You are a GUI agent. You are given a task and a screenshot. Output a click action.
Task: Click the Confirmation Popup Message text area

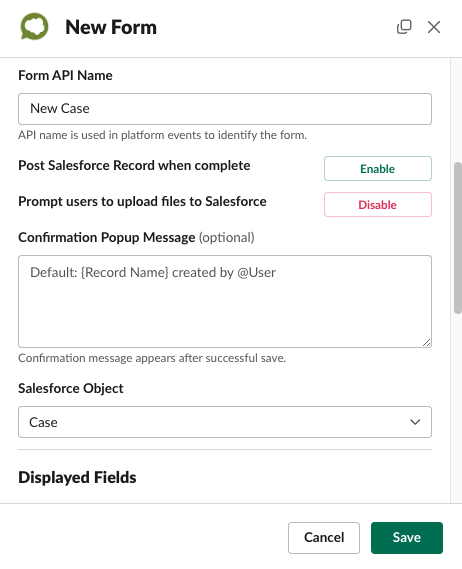click(x=225, y=301)
